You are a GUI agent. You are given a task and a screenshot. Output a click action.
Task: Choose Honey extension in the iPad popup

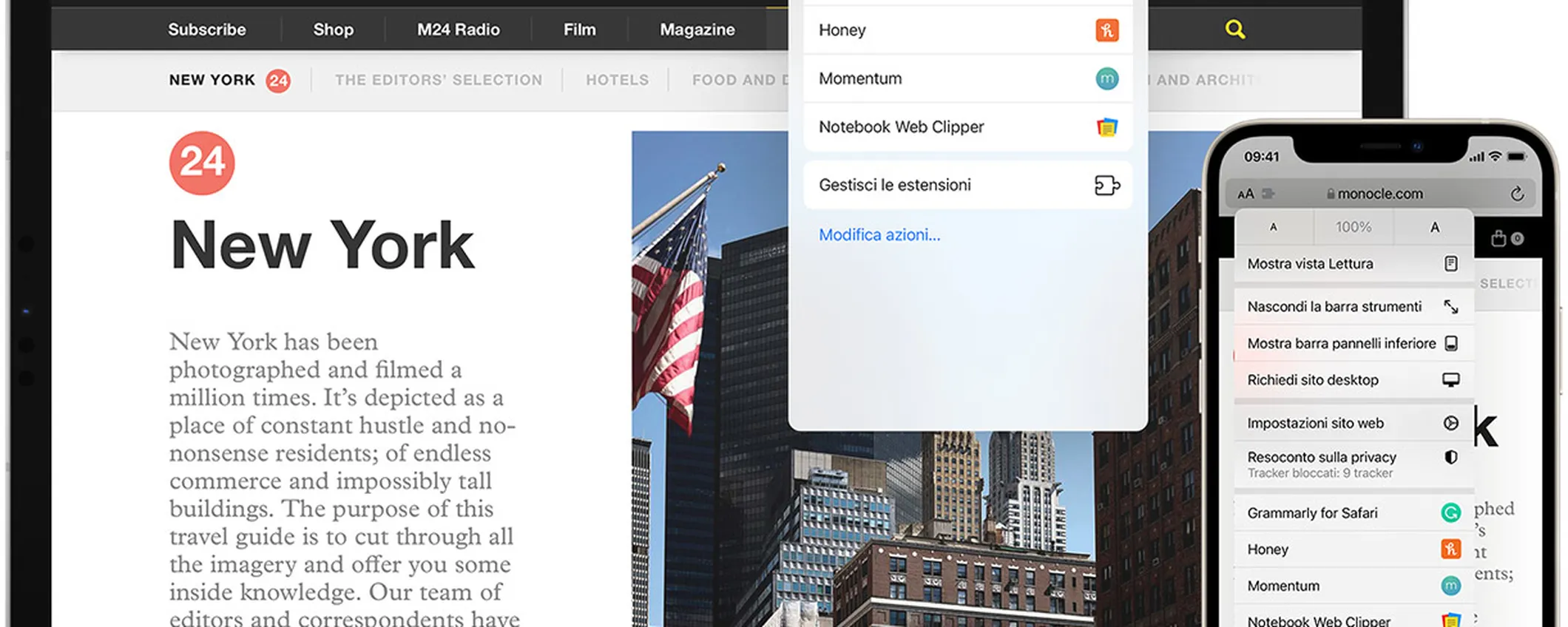coord(967,30)
